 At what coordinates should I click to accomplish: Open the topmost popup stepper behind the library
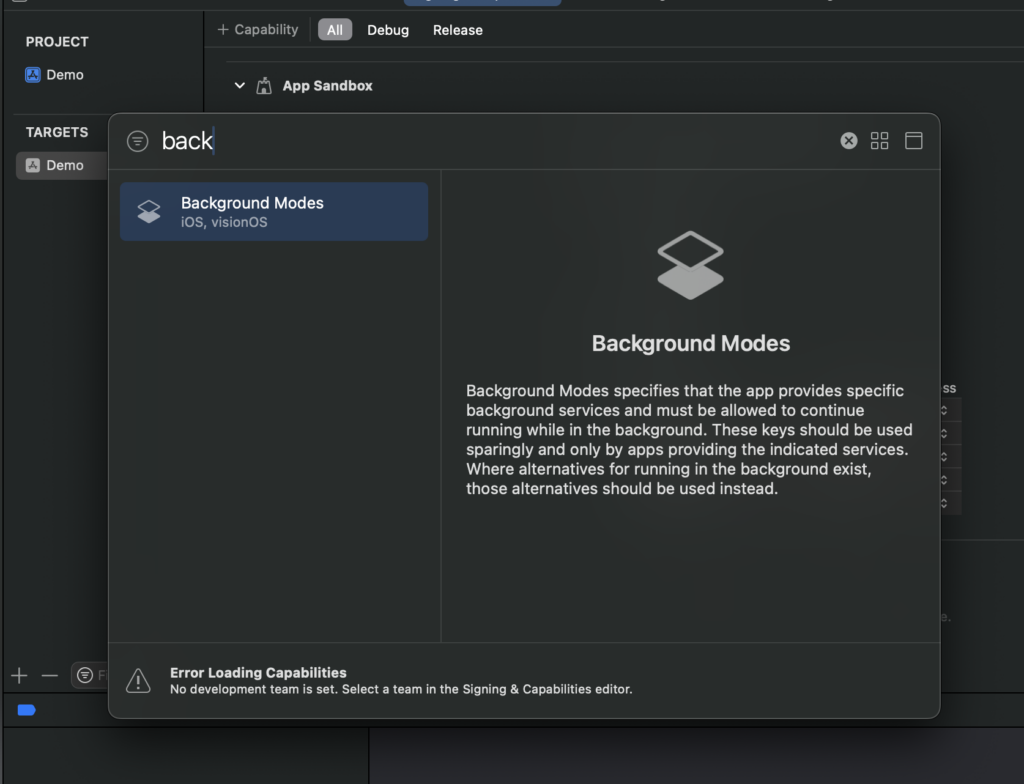(944, 410)
